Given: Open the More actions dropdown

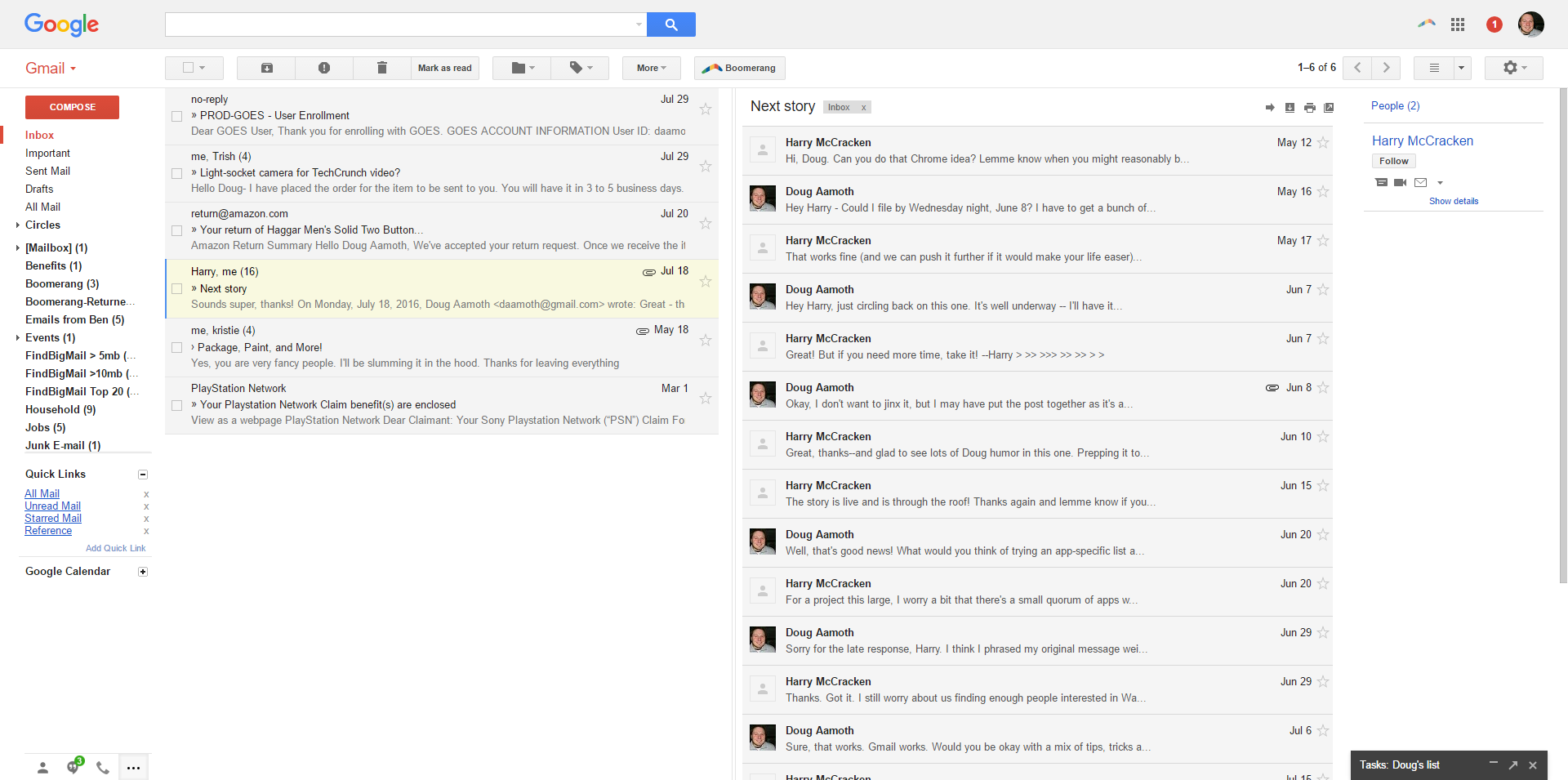Looking at the screenshot, I should (x=651, y=68).
